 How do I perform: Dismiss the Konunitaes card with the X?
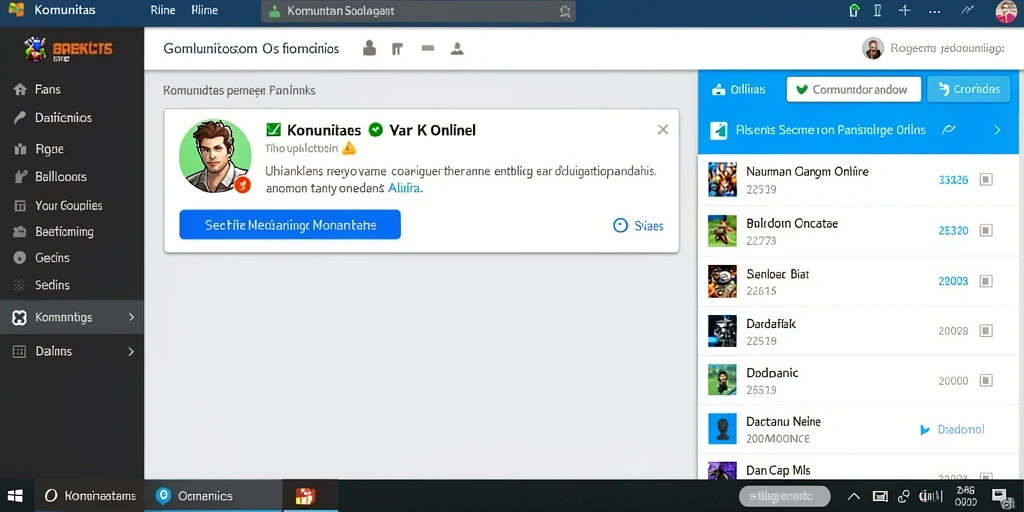click(662, 129)
